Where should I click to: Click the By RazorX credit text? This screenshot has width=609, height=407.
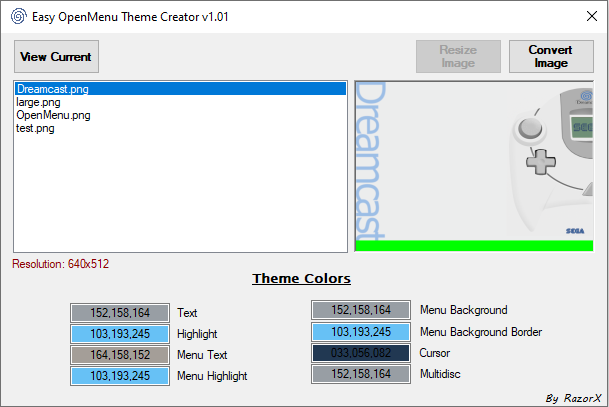coord(573,398)
